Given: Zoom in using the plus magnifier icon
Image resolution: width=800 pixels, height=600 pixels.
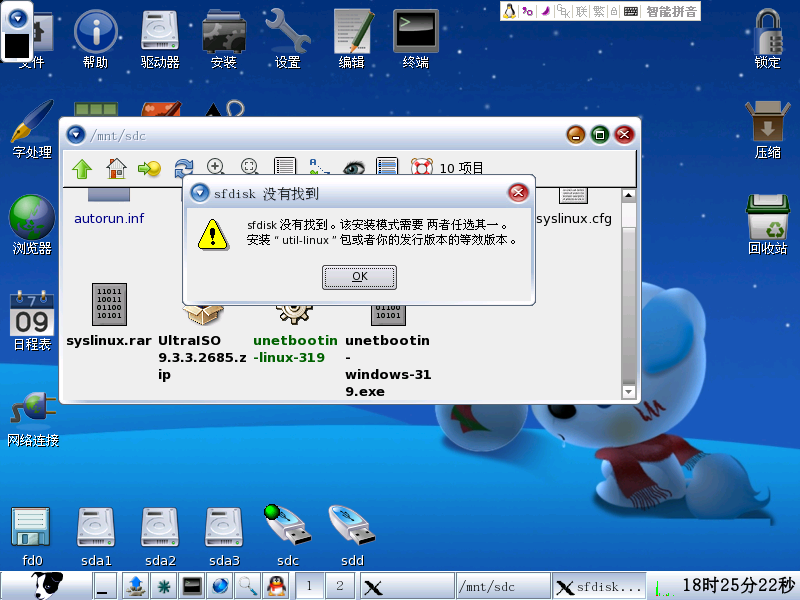Looking at the screenshot, I should pyautogui.click(x=216, y=166).
